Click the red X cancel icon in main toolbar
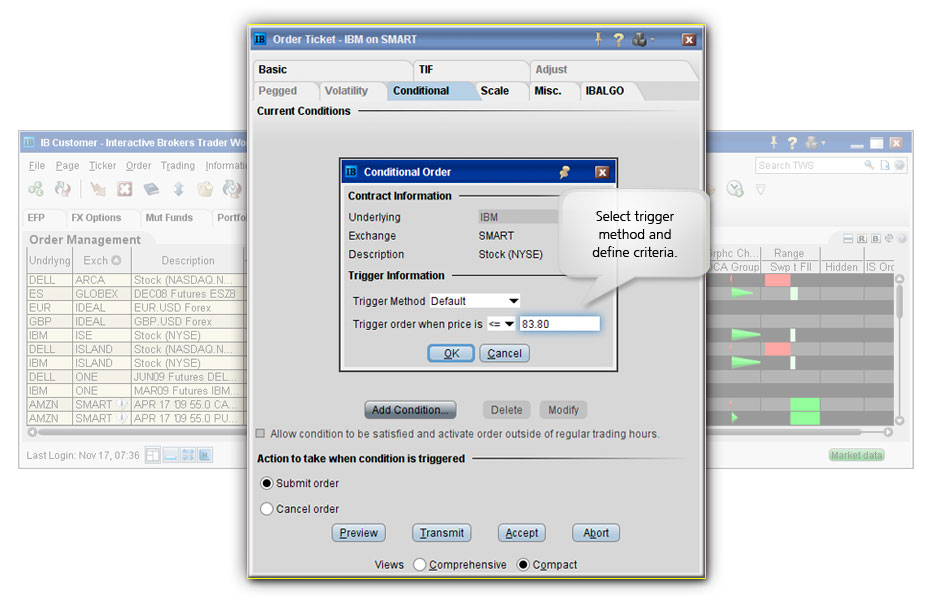This screenshot has width=948, height=600. coord(125,189)
